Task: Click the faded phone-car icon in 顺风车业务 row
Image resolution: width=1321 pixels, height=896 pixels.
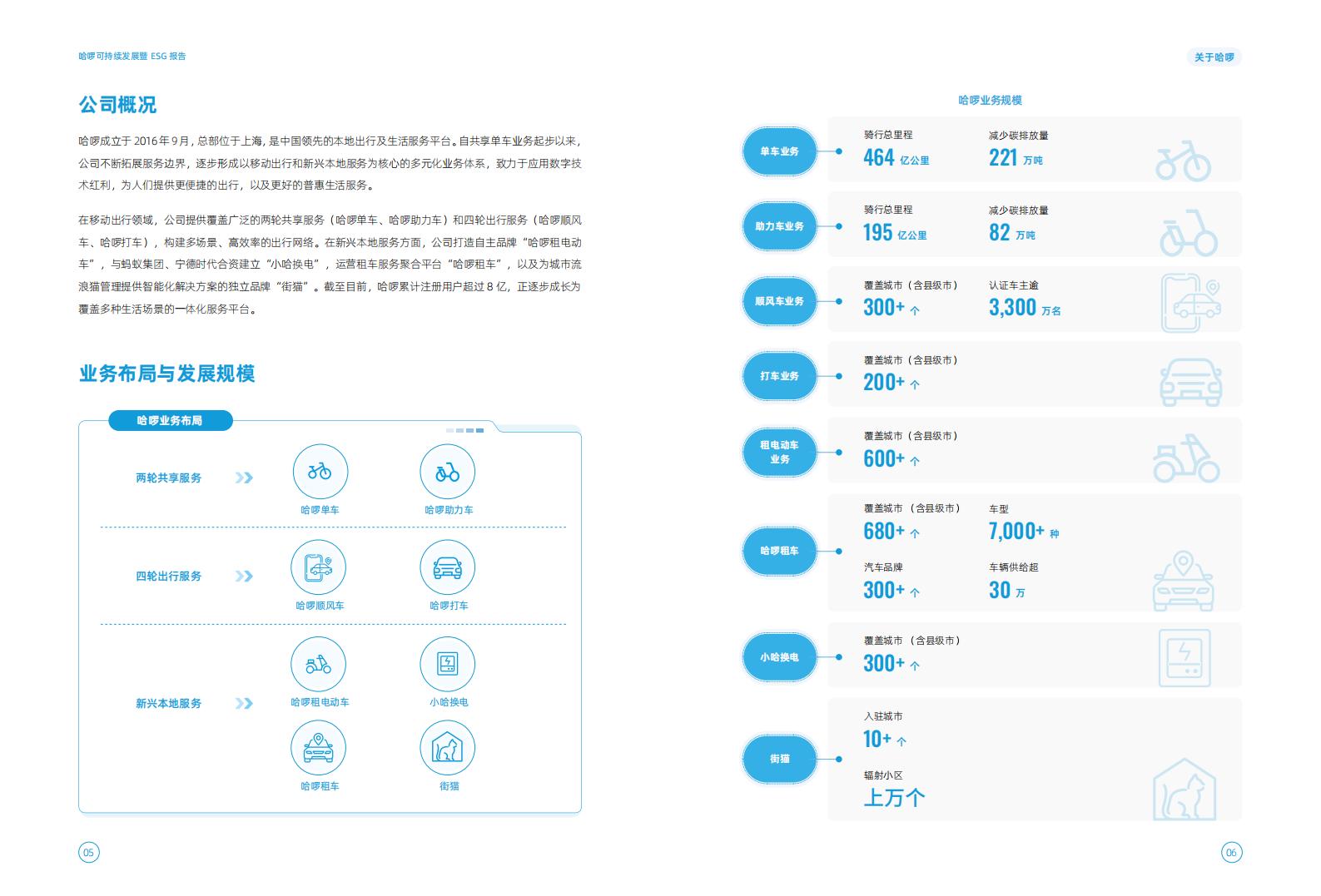Action: click(x=1191, y=302)
